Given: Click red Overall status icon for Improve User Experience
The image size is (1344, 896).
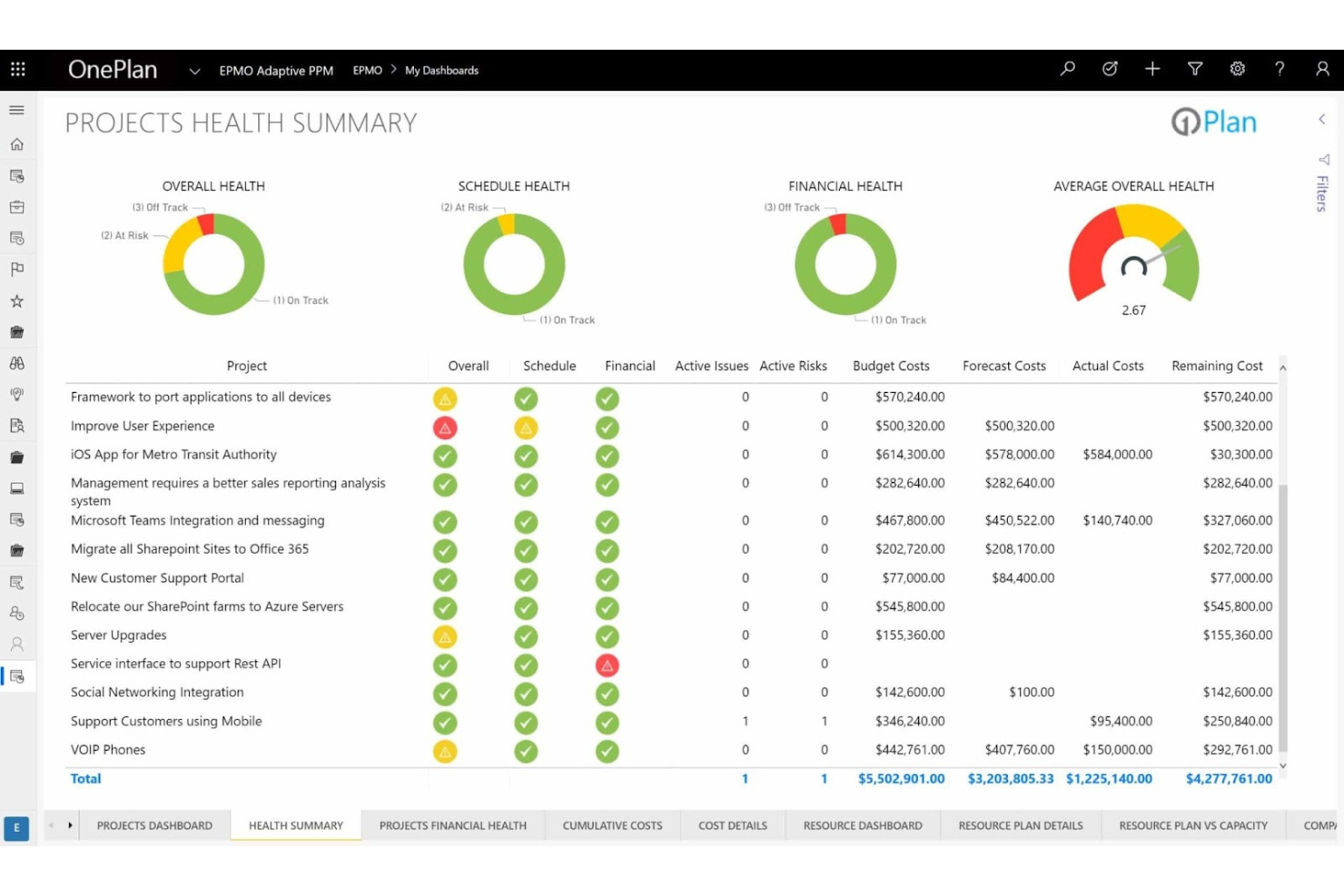Looking at the screenshot, I should [445, 428].
